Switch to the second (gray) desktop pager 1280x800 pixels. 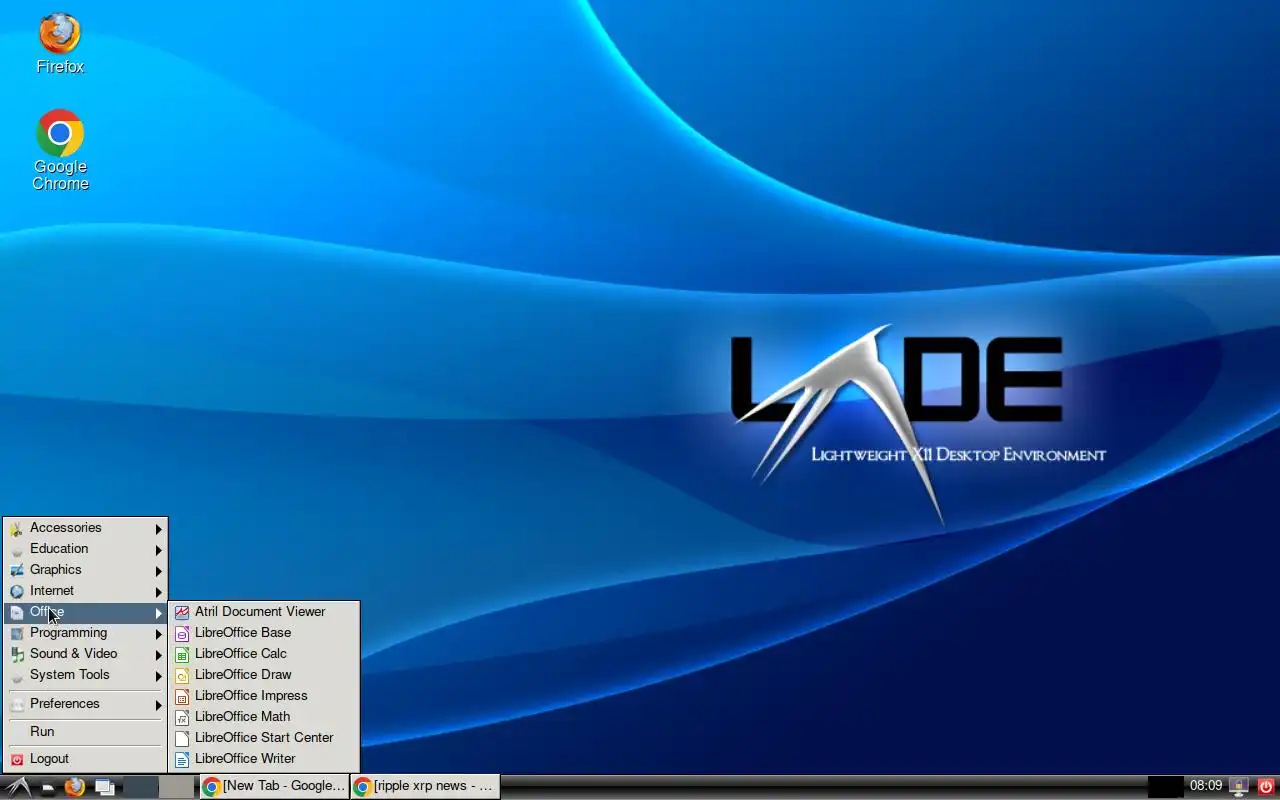point(177,787)
